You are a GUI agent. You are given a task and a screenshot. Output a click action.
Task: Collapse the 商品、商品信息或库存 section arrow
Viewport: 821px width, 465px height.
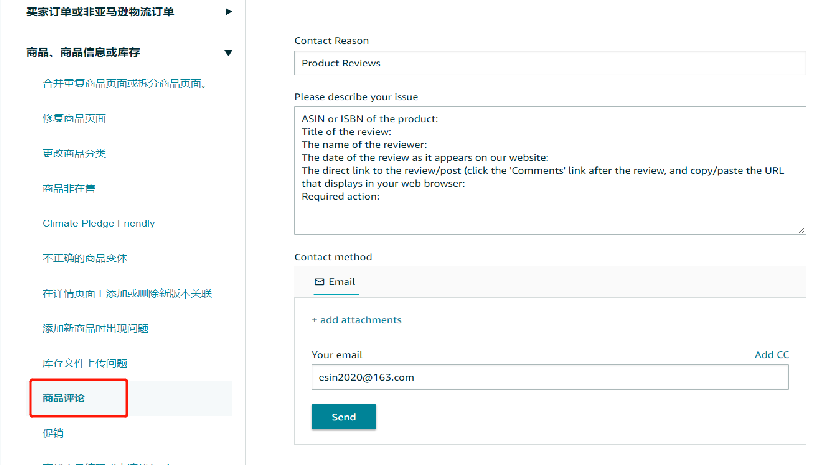[x=228, y=52]
